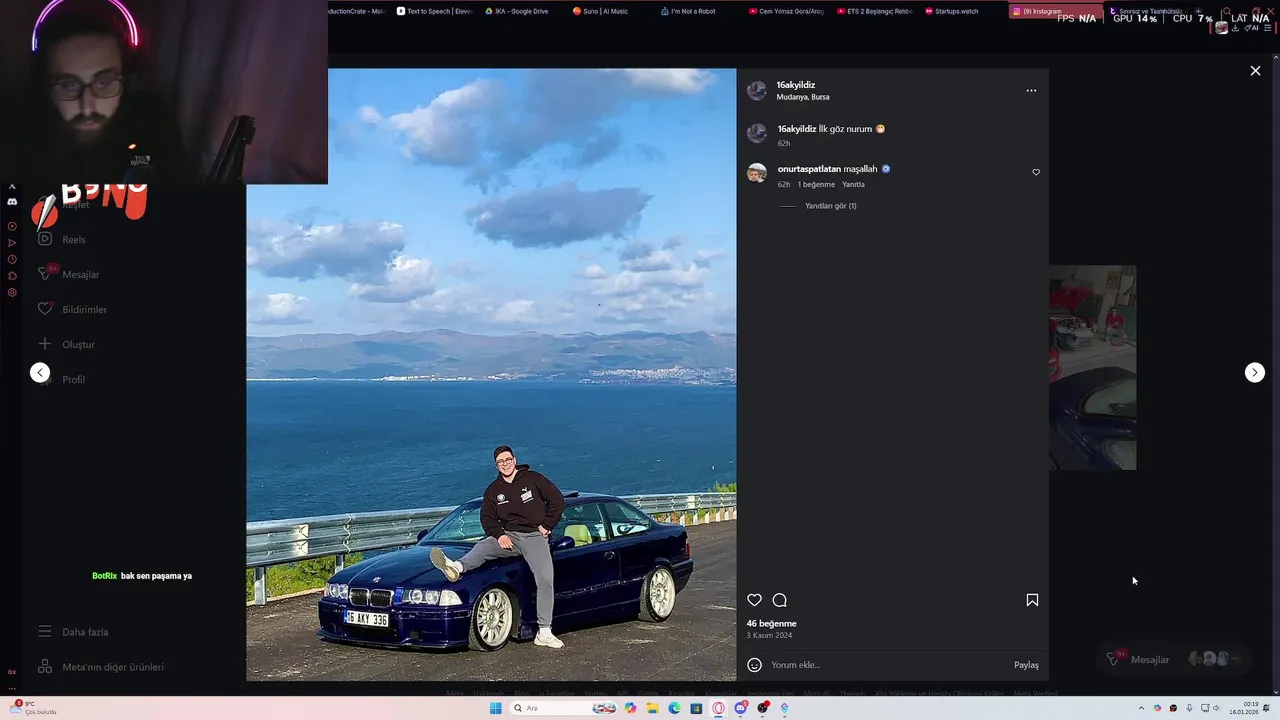Screen dimensions: 1280x720
Task: Open Opera GX from taskbar
Action: click(x=718, y=708)
